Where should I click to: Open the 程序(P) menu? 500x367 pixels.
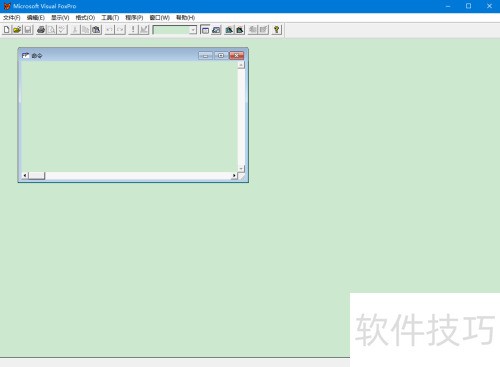(134, 18)
